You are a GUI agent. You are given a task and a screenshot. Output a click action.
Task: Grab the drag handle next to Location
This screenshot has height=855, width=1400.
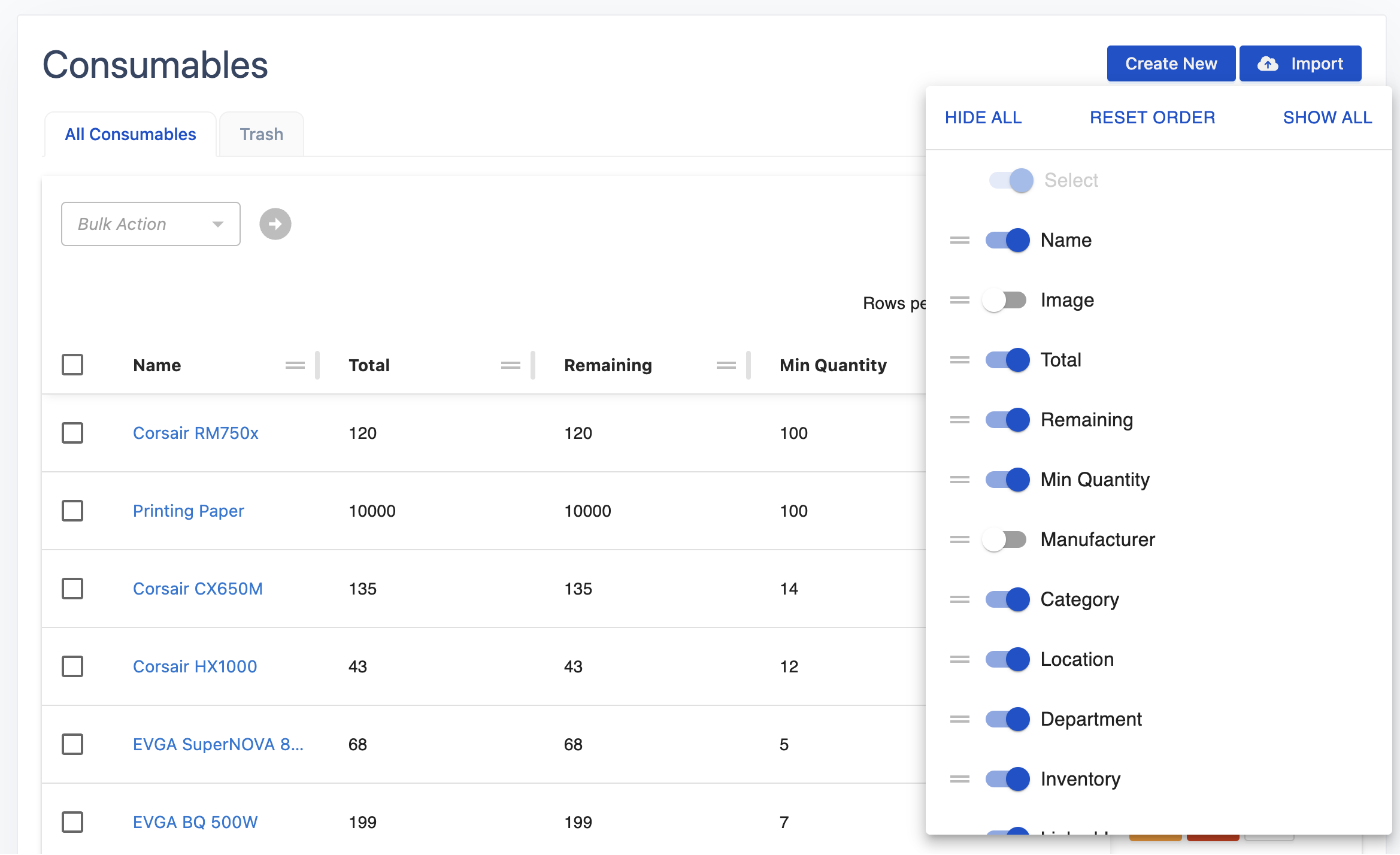coord(960,659)
